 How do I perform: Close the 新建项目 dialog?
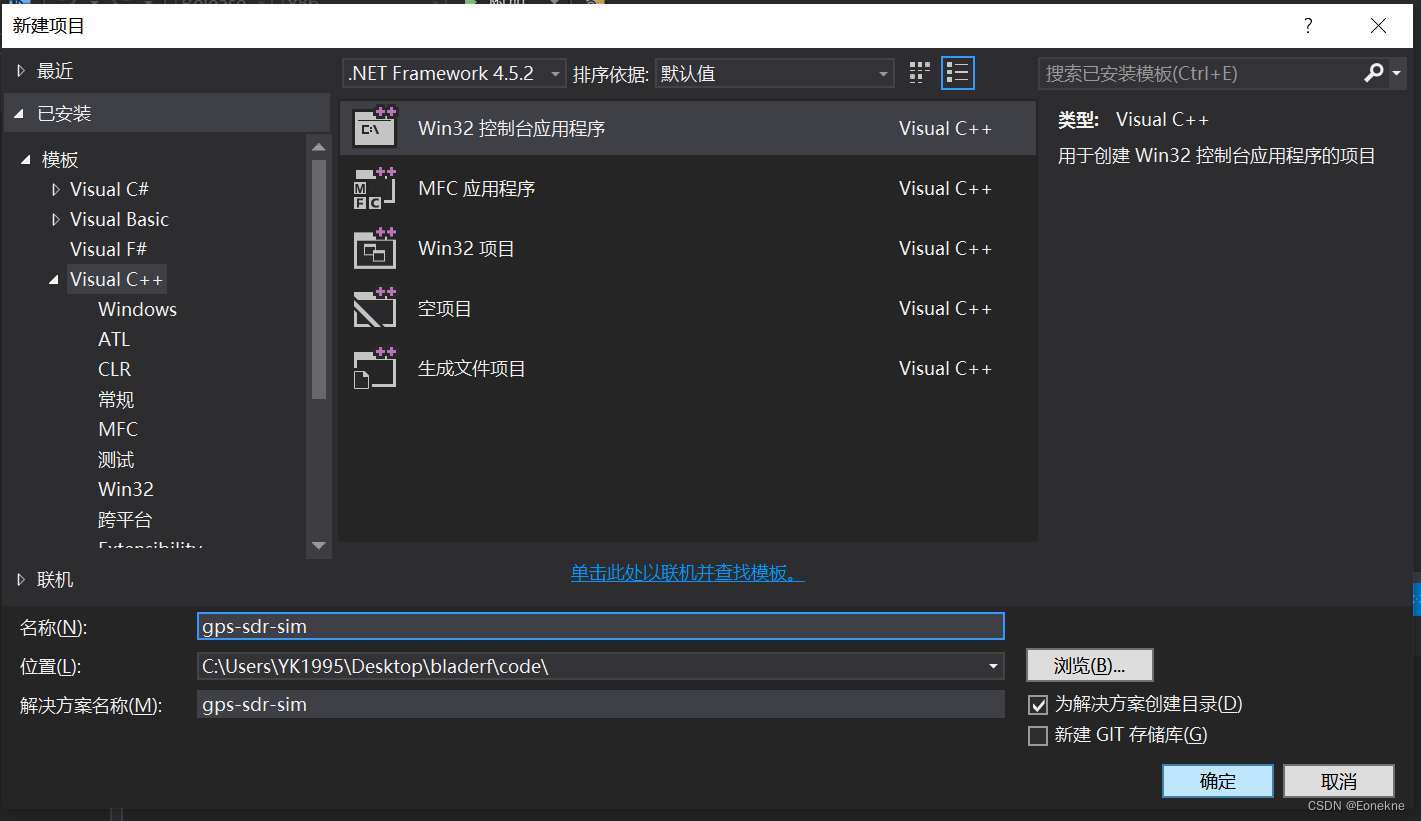coord(1378,27)
